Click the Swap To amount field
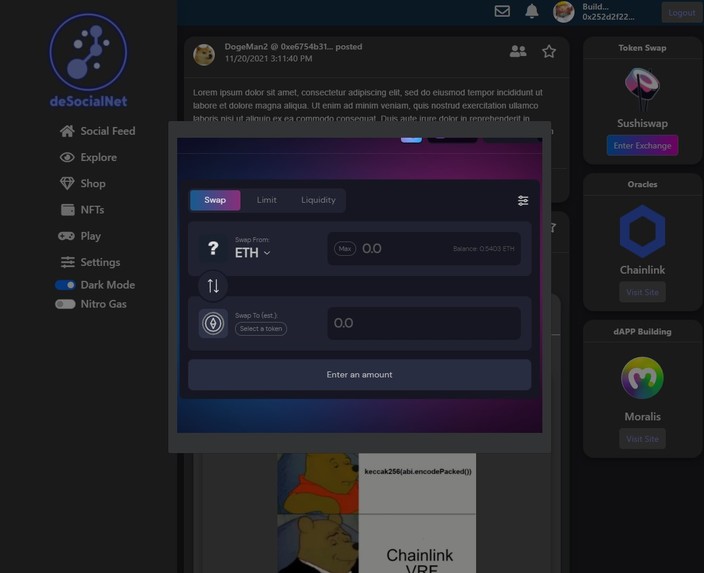This screenshot has height=573, width=704. [x=424, y=323]
